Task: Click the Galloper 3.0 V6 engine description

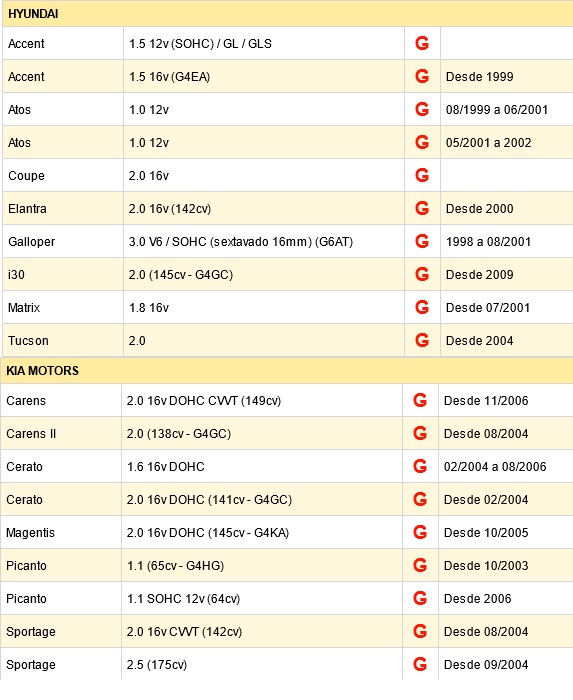Action: coord(241,242)
